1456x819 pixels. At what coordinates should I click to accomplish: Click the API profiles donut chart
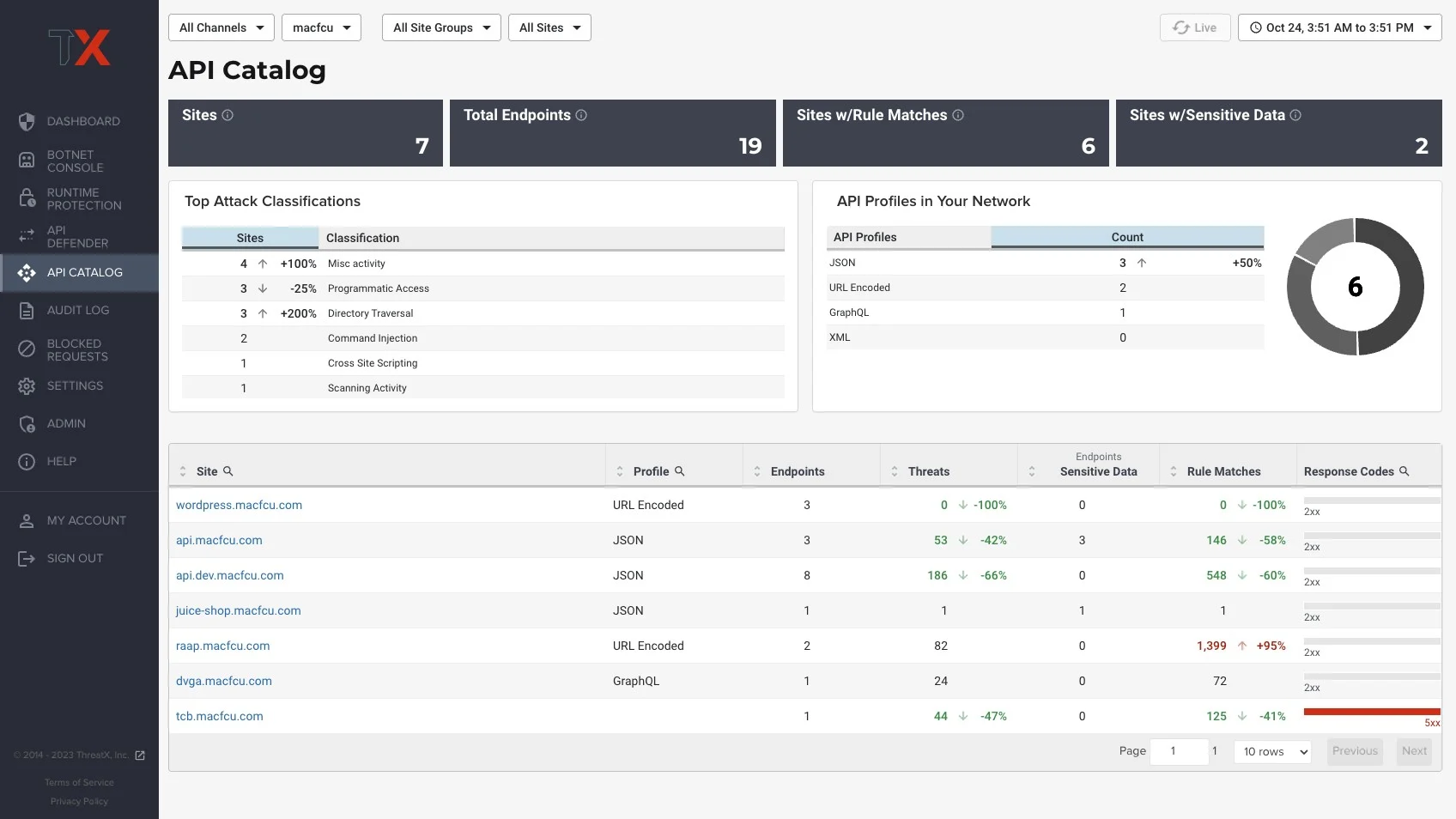pos(1355,287)
